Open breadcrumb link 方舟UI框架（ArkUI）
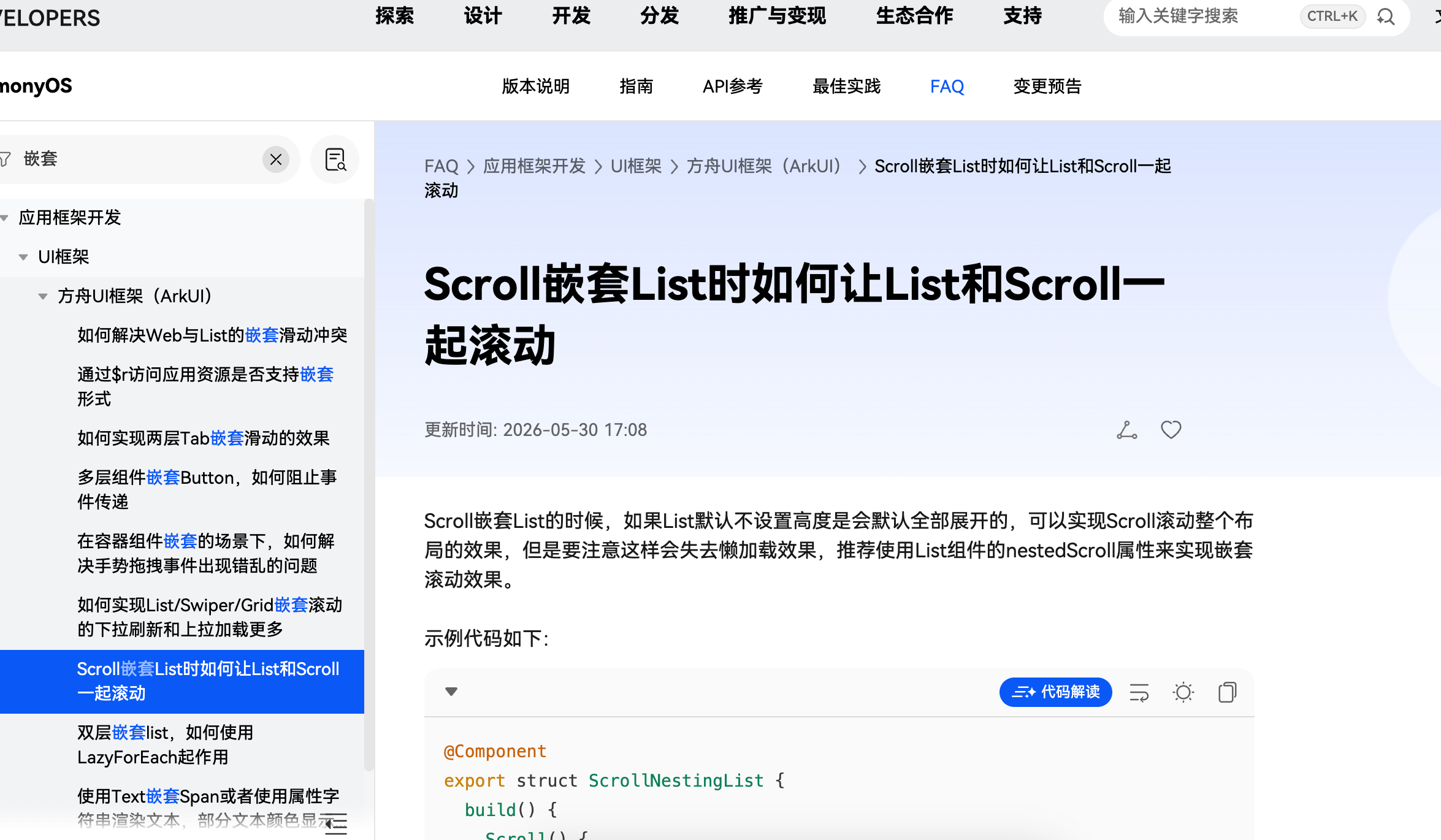The width and height of the screenshot is (1441, 840). point(768,166)
